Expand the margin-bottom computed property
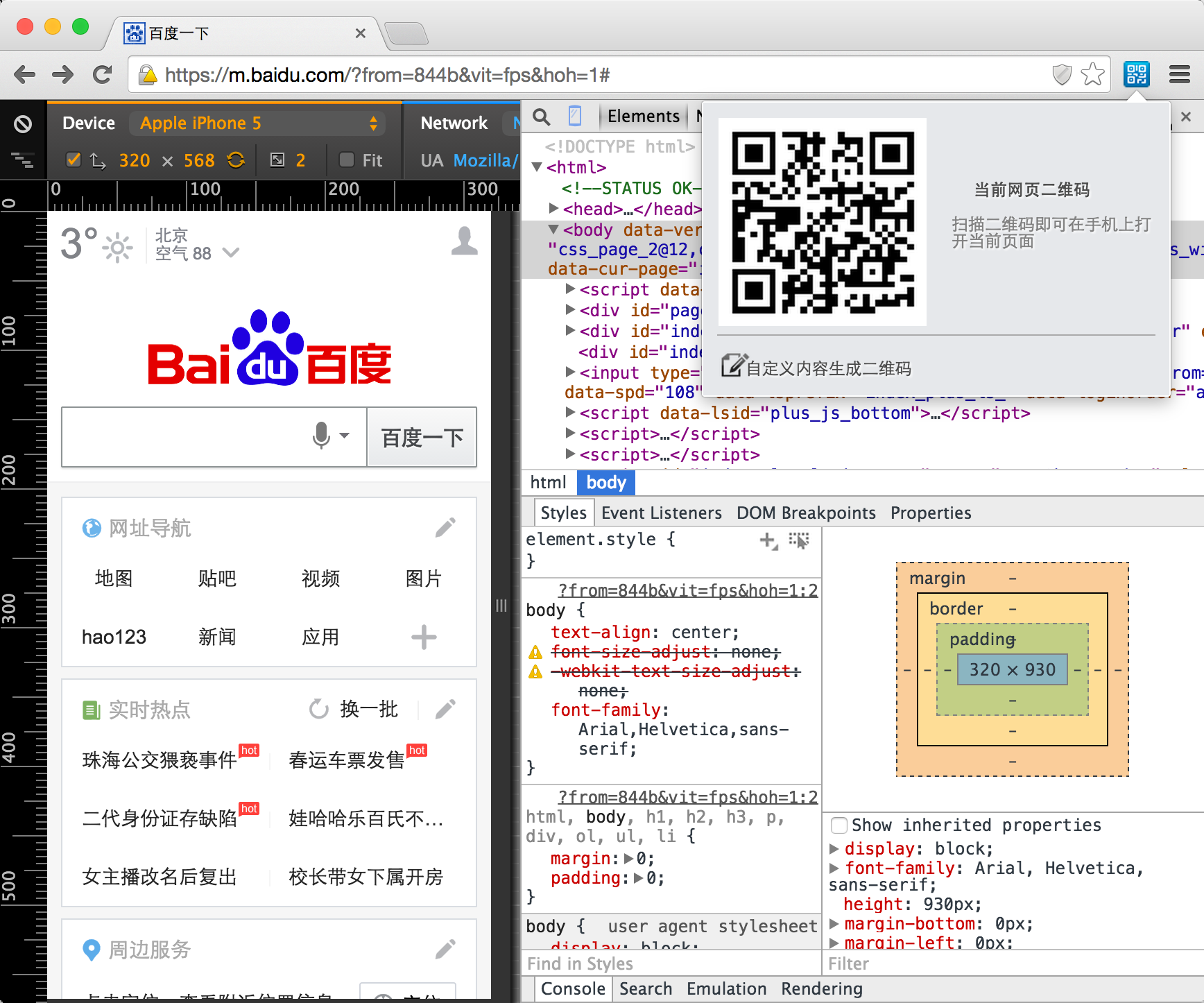 pyautogui.click(x=834, y=923)
